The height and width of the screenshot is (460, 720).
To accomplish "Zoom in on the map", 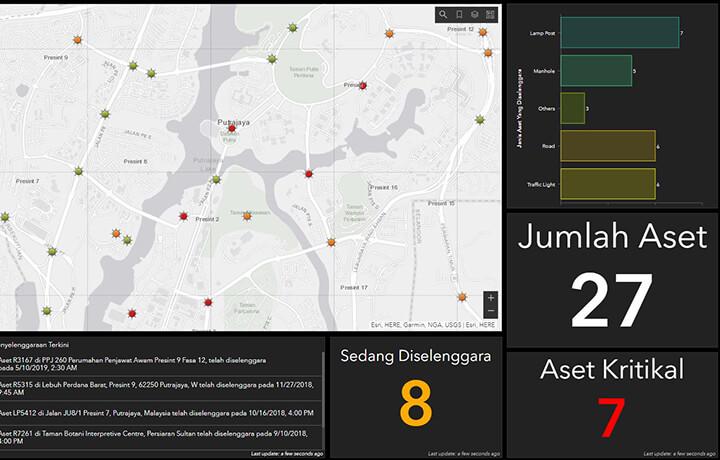I will coord(490,298).
